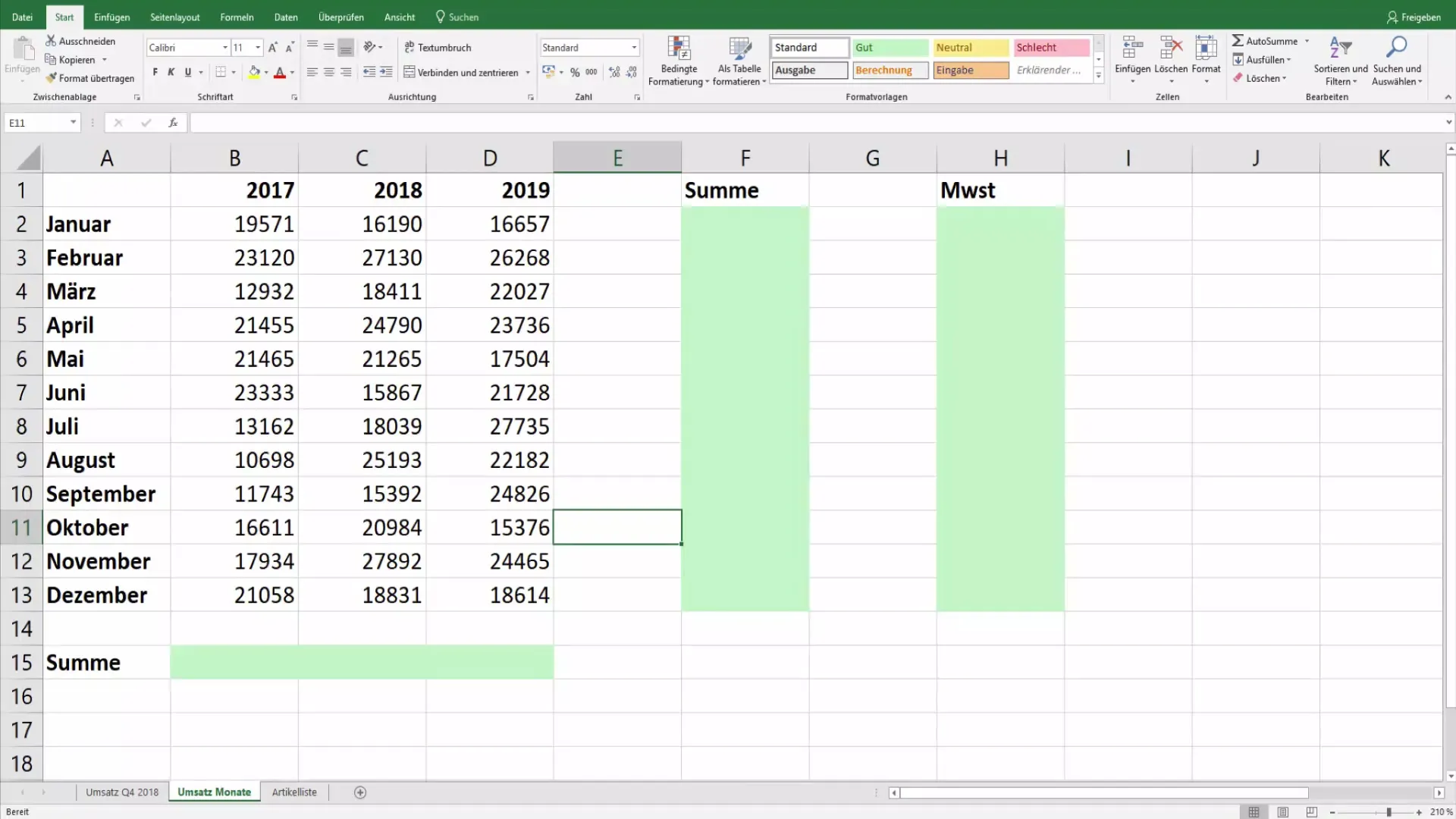This screenshot has height=819, width=1456.
Task: Expand the Ausfüllen dropdown
Action: [x=1288, y=60]
